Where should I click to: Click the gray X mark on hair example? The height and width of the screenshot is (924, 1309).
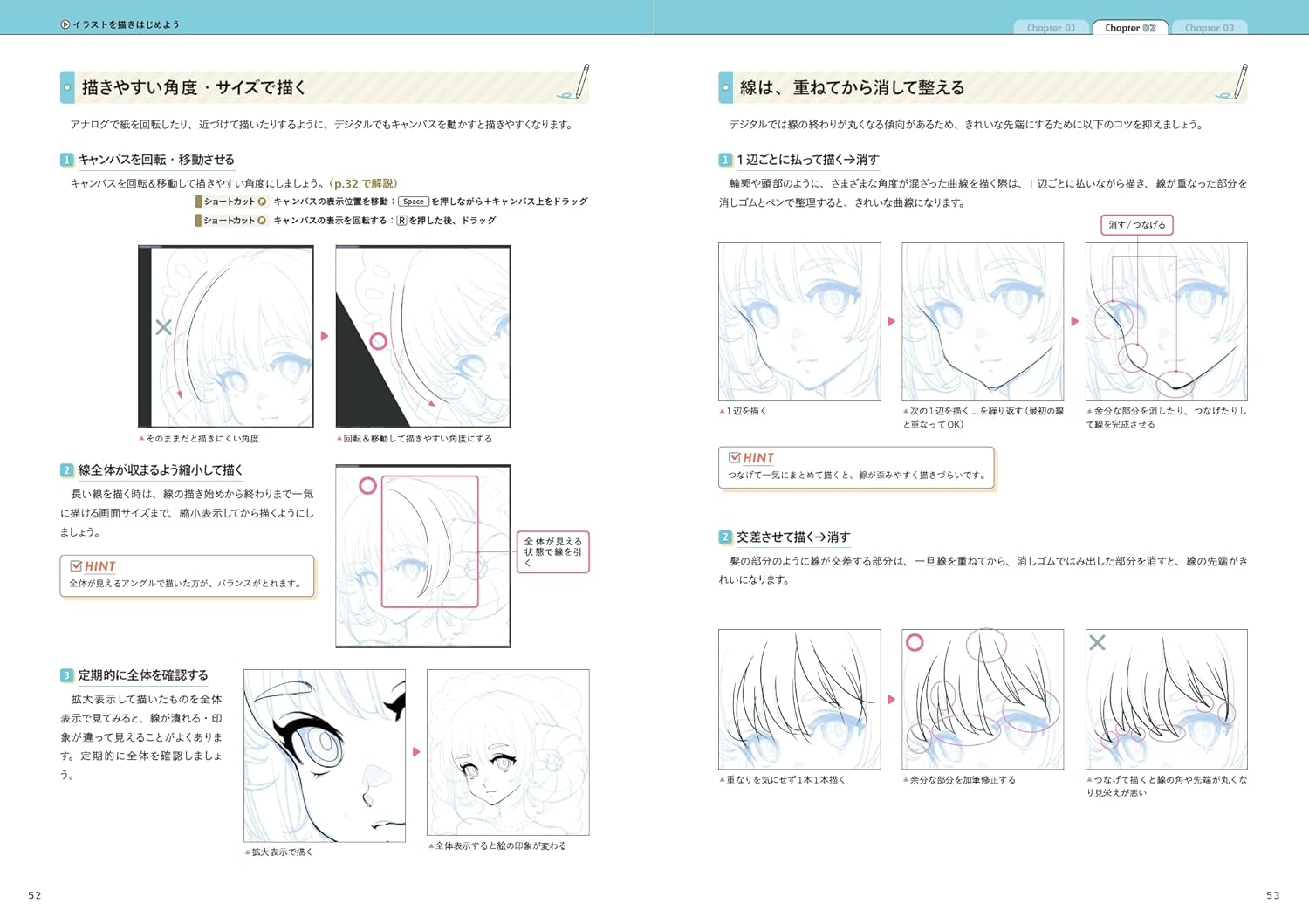[1097, 642]
